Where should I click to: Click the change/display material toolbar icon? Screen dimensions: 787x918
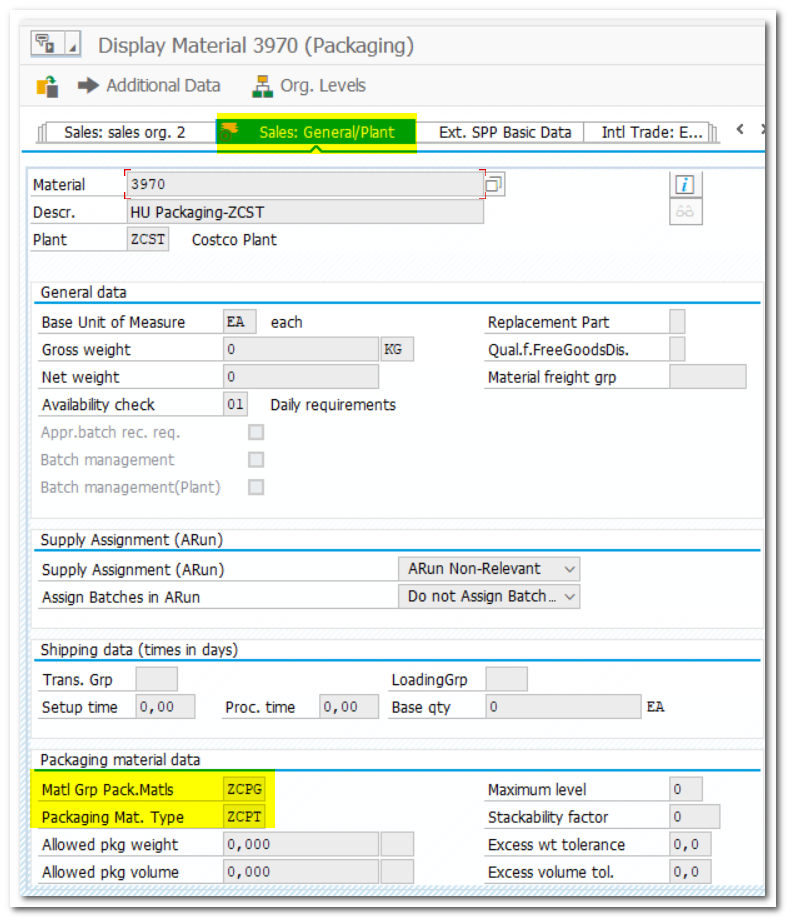tap(47, 86)
